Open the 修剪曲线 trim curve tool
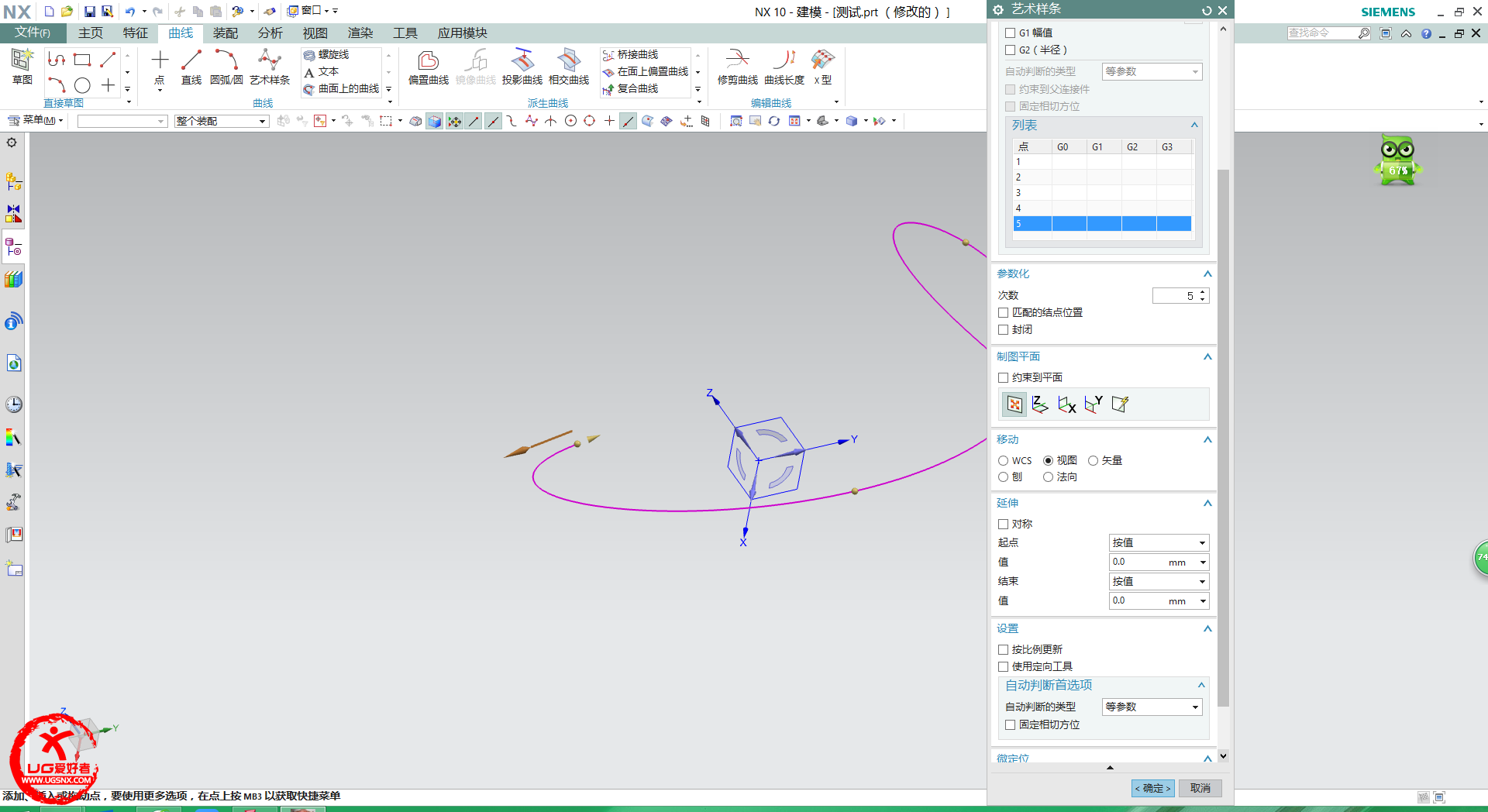 (738, 67)
